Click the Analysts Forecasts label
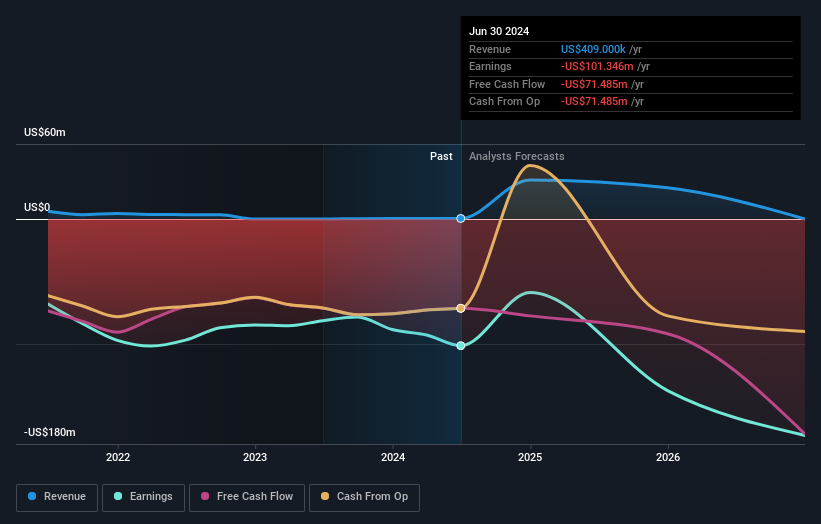 coord(516,156)
